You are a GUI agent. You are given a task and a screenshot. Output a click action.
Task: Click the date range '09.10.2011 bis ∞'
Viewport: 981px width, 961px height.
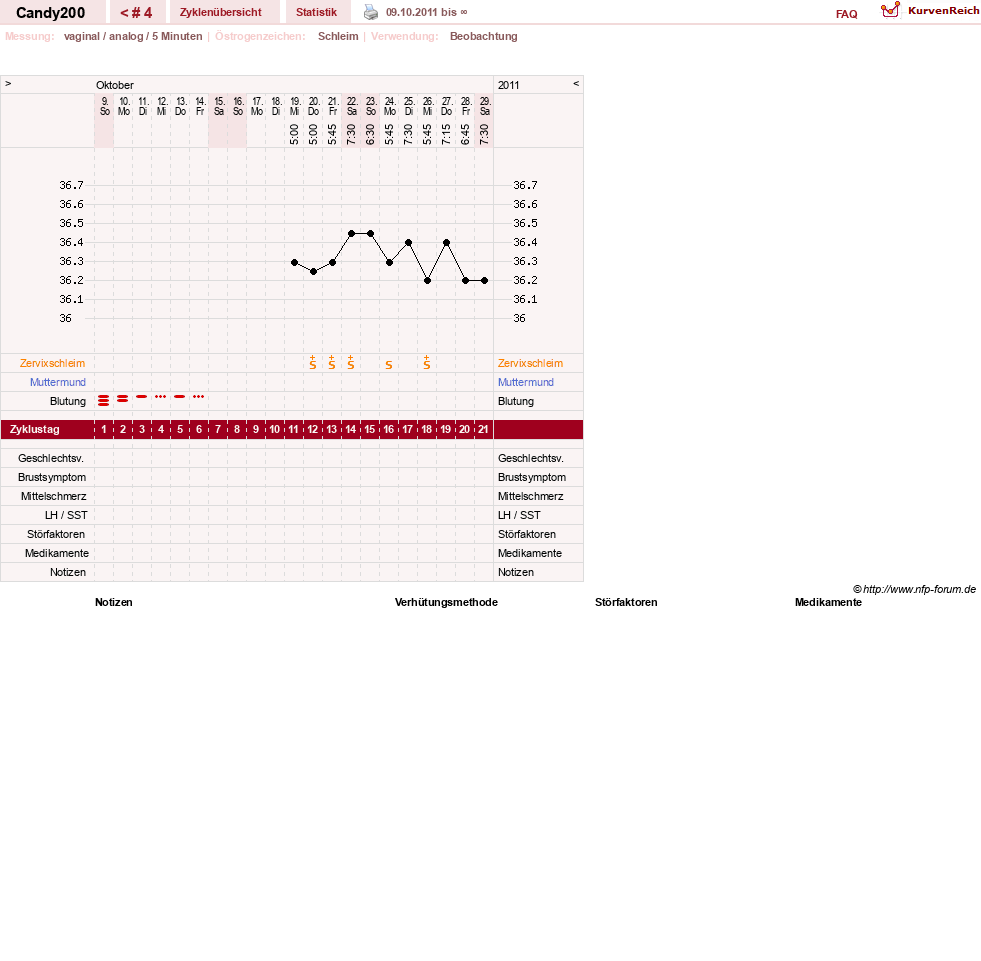tap(427, 13)
